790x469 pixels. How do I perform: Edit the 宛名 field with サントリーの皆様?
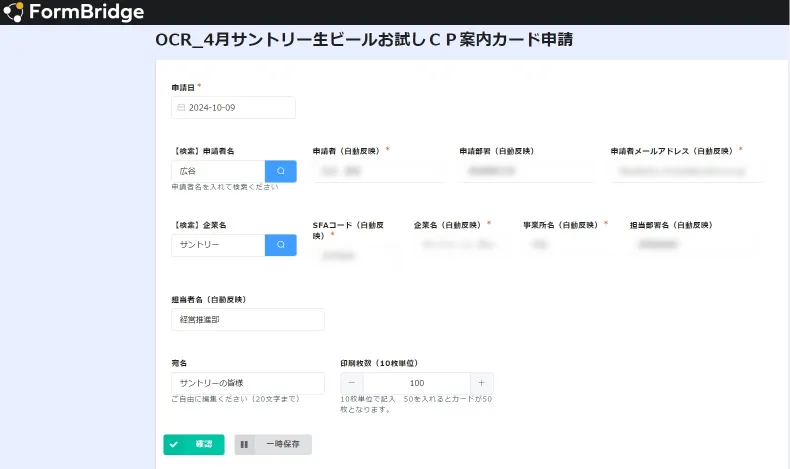(x=247, y=383)
